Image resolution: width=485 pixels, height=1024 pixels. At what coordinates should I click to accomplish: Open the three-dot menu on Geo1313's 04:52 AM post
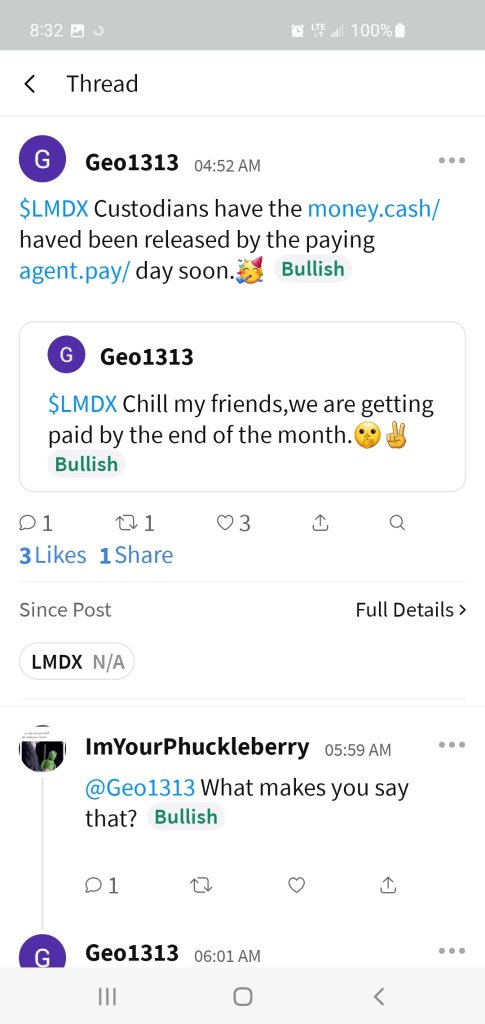pyautogui.click(x=452, y=160)
